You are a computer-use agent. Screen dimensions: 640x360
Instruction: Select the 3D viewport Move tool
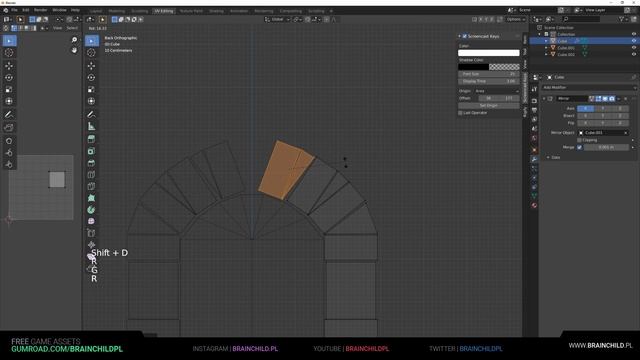click(91, 66)
